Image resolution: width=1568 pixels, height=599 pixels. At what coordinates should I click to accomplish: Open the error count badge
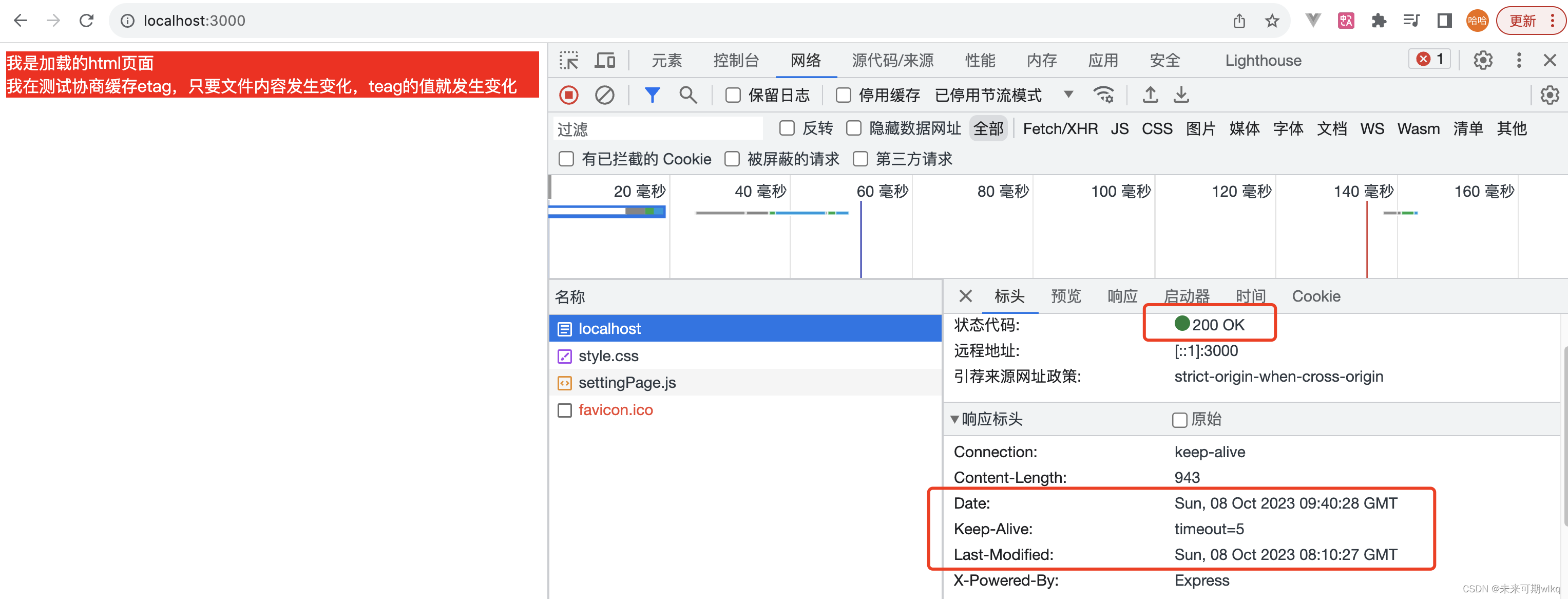pyautogui.click(x=1430, y=59)
